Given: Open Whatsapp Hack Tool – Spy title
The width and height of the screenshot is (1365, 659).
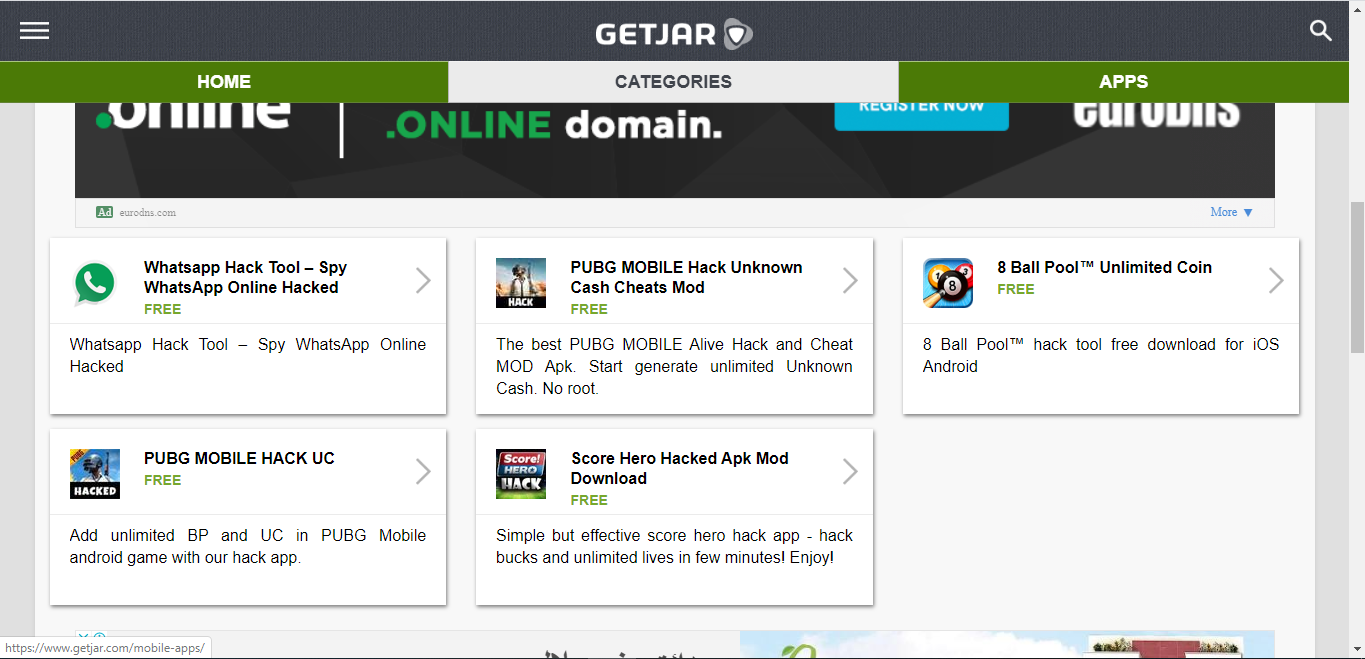Looking at the screenshot, I should click(245, 277).
